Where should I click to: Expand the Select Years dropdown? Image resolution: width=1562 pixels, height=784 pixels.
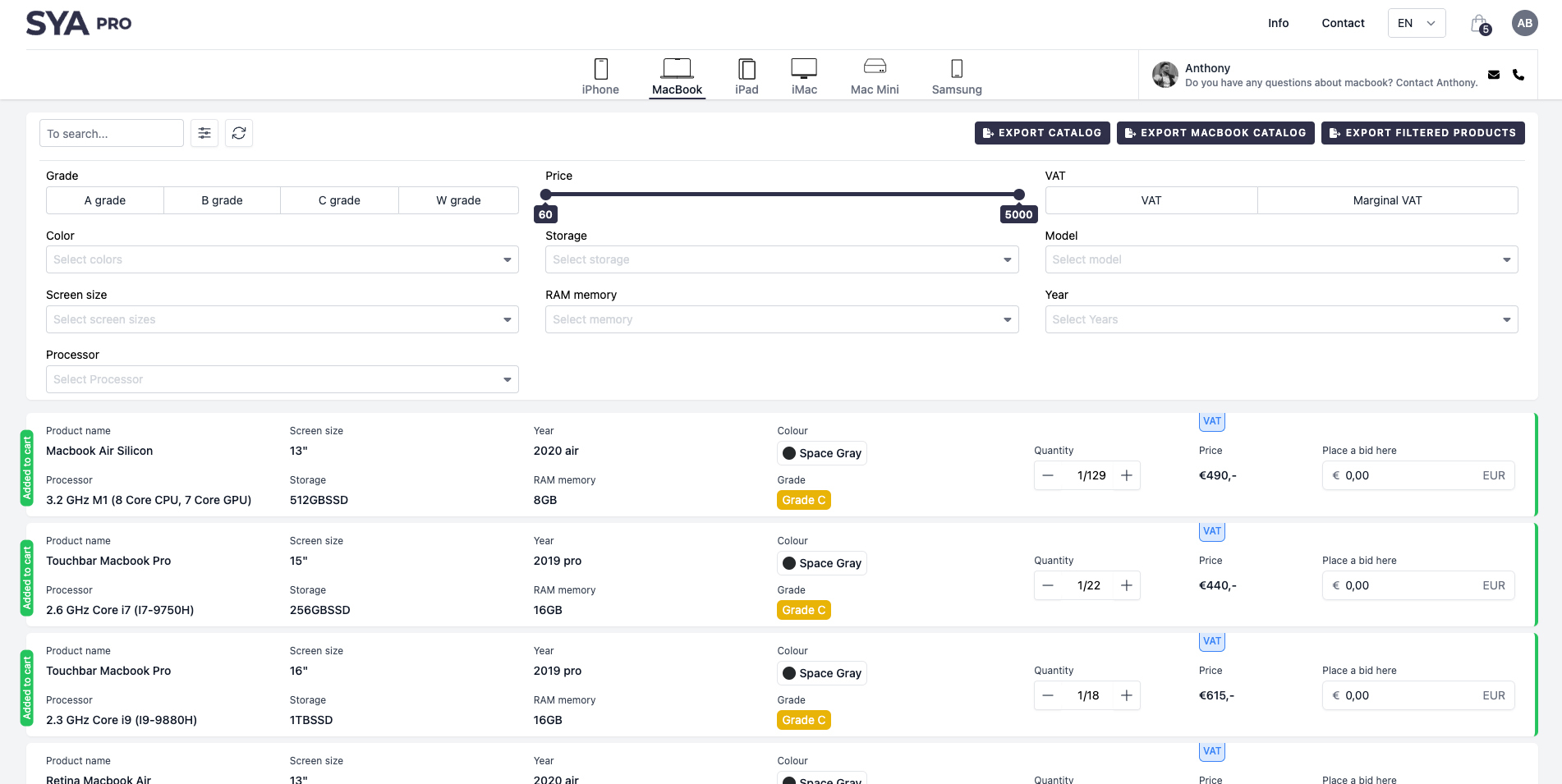point(1281,319)
